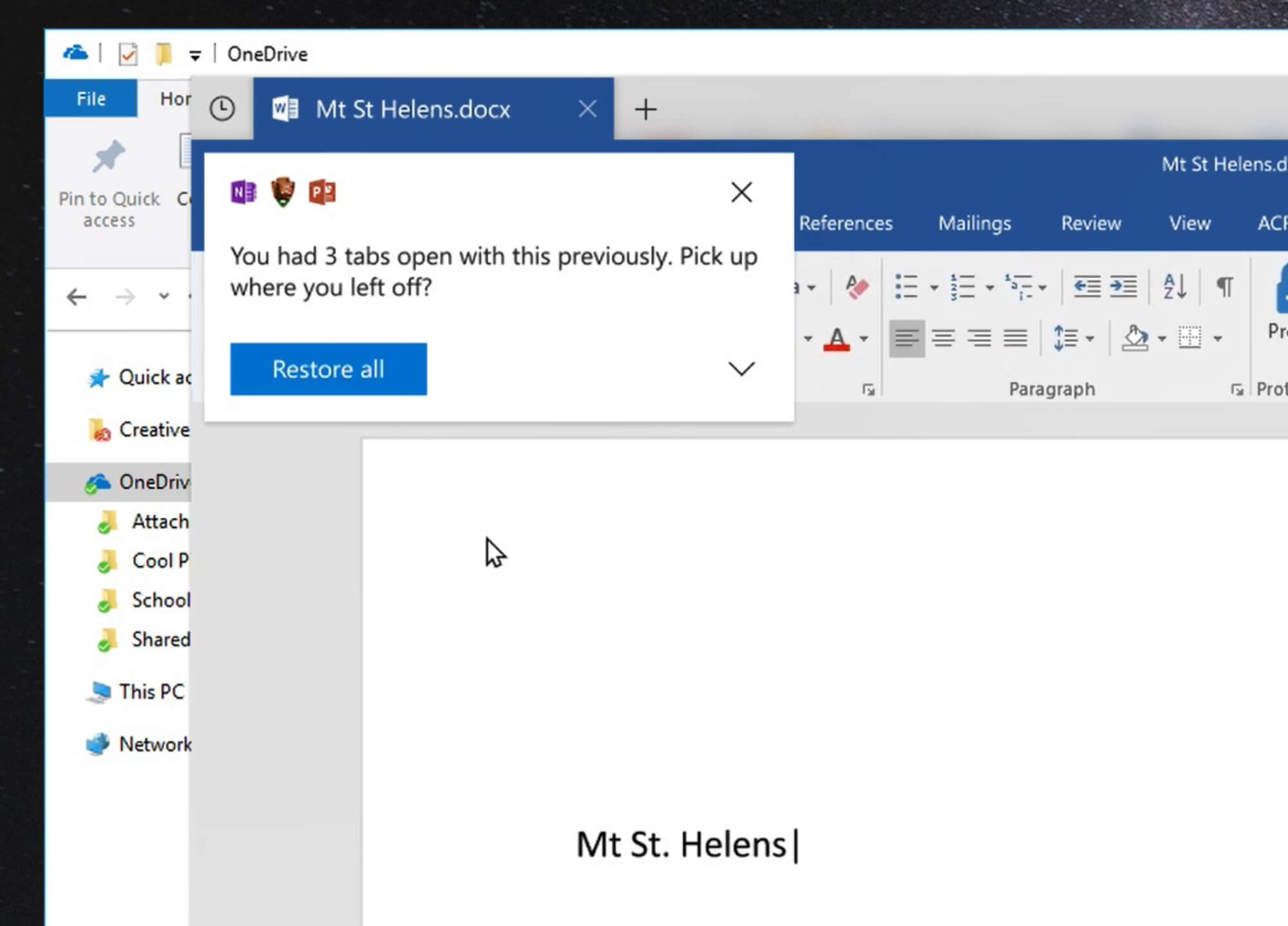1288x926 pixels.
Task: Open the References ribbon tab
Action: (x=846, y=223)
